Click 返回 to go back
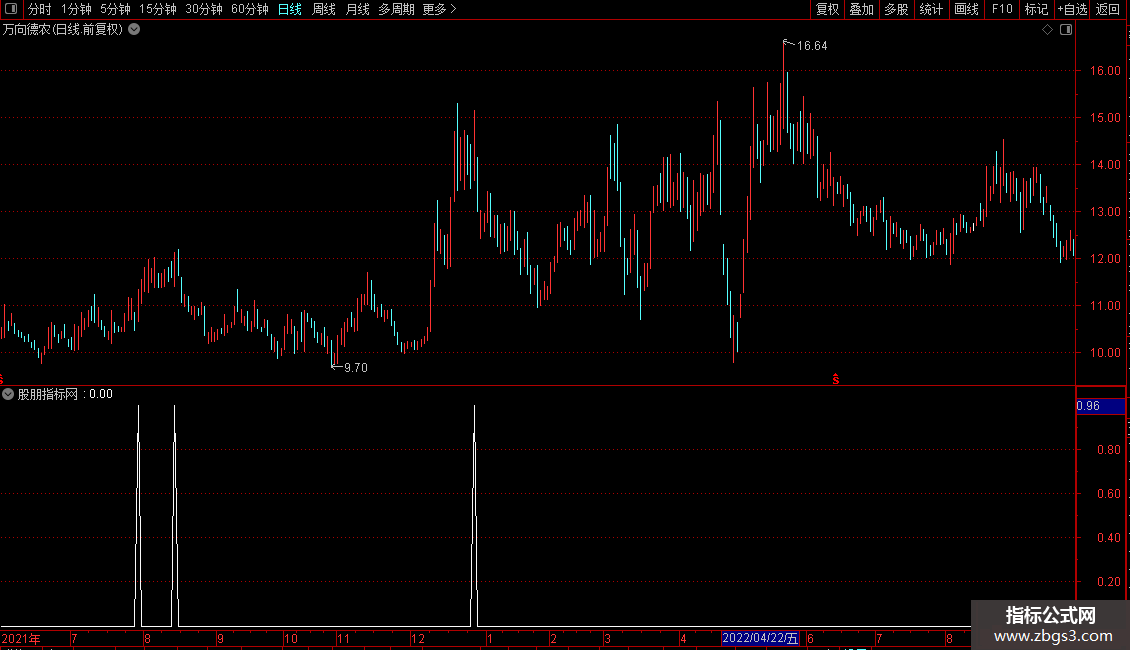 pyautogui.click(x=1108, y=9)
